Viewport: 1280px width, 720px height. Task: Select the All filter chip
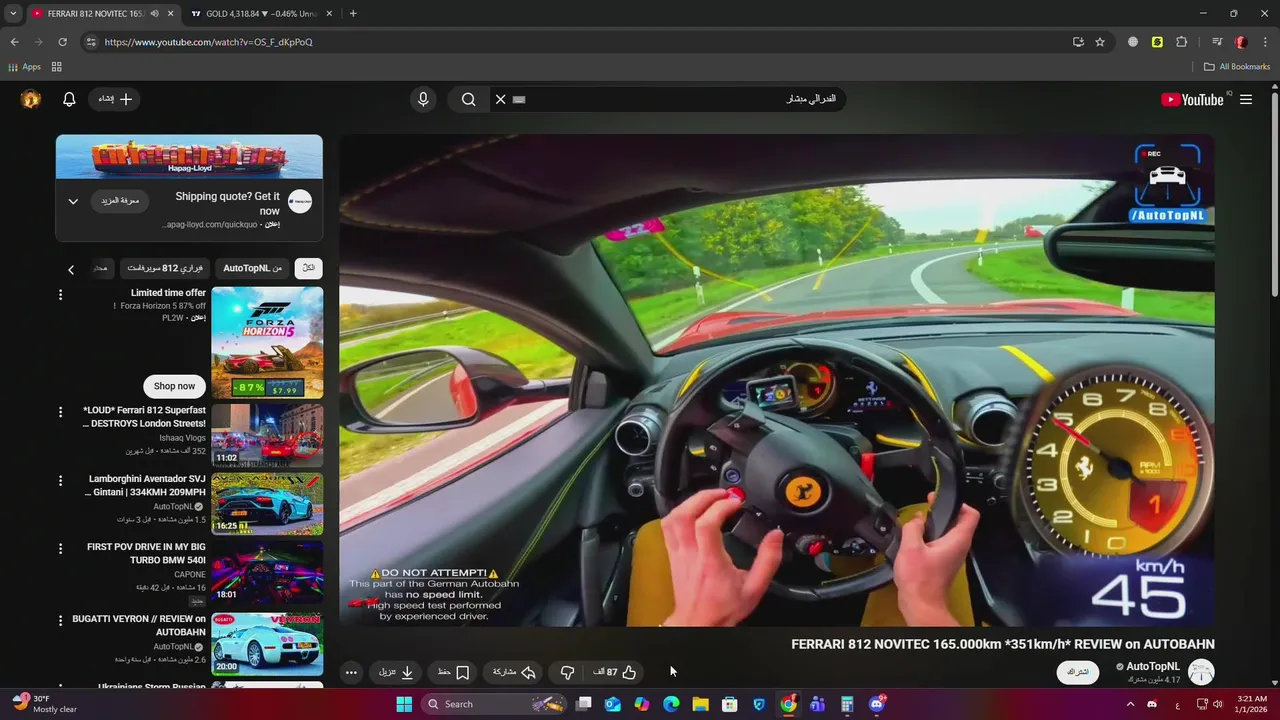tap(309, 268)
